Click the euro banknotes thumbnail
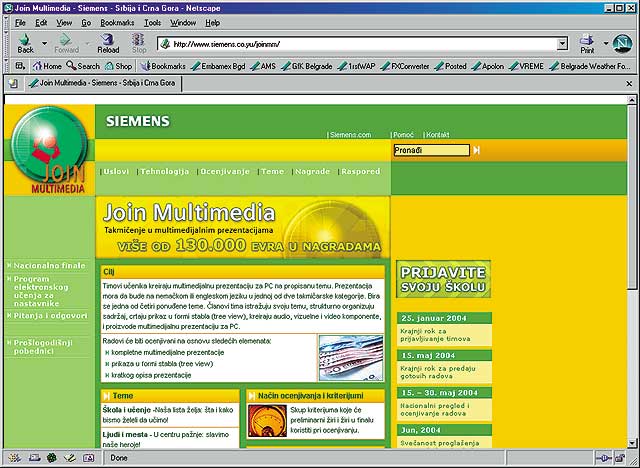 pyautogui.click(x=351, y=358)
